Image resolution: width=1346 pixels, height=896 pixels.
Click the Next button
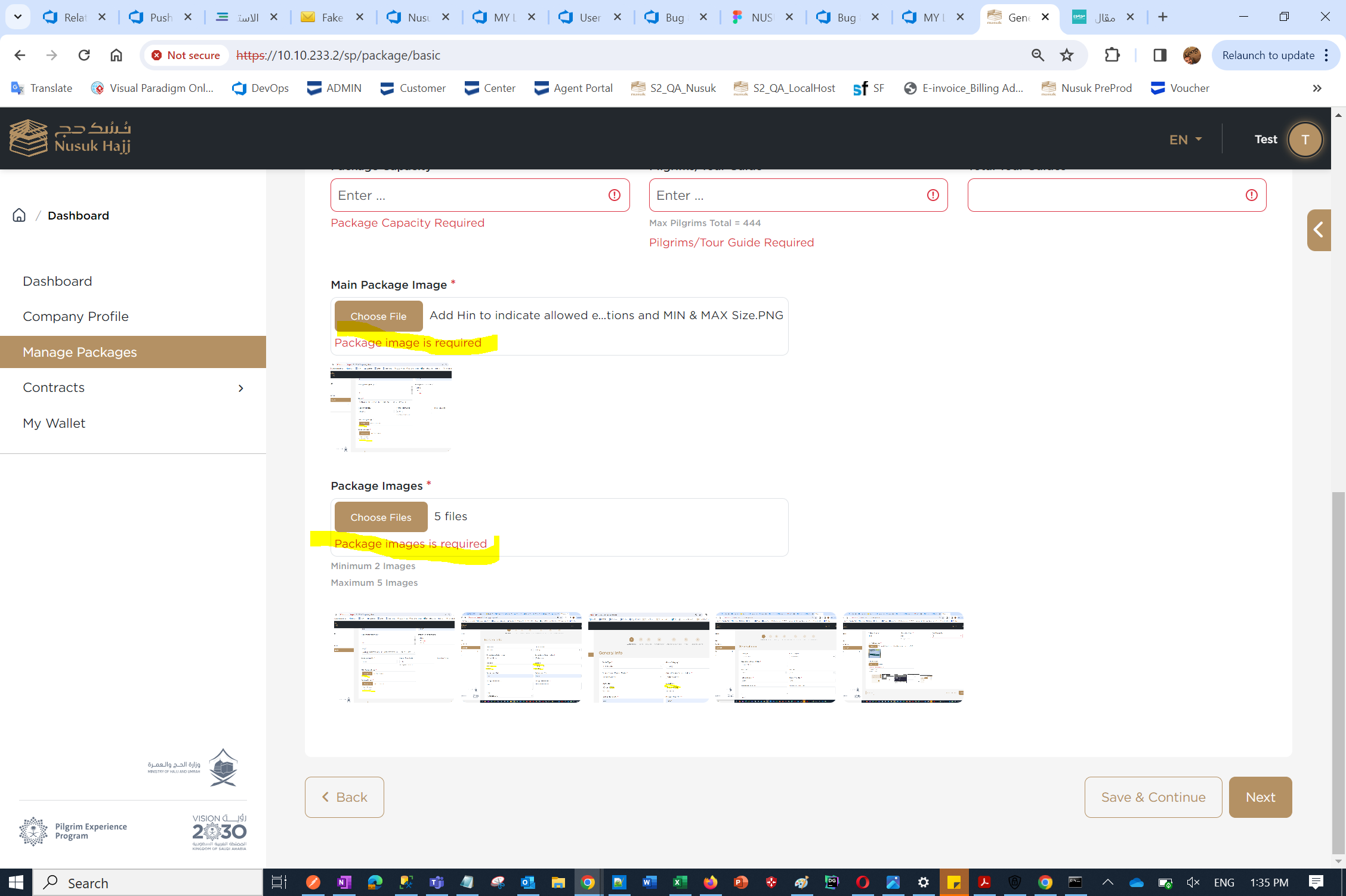coord(1260,797)
